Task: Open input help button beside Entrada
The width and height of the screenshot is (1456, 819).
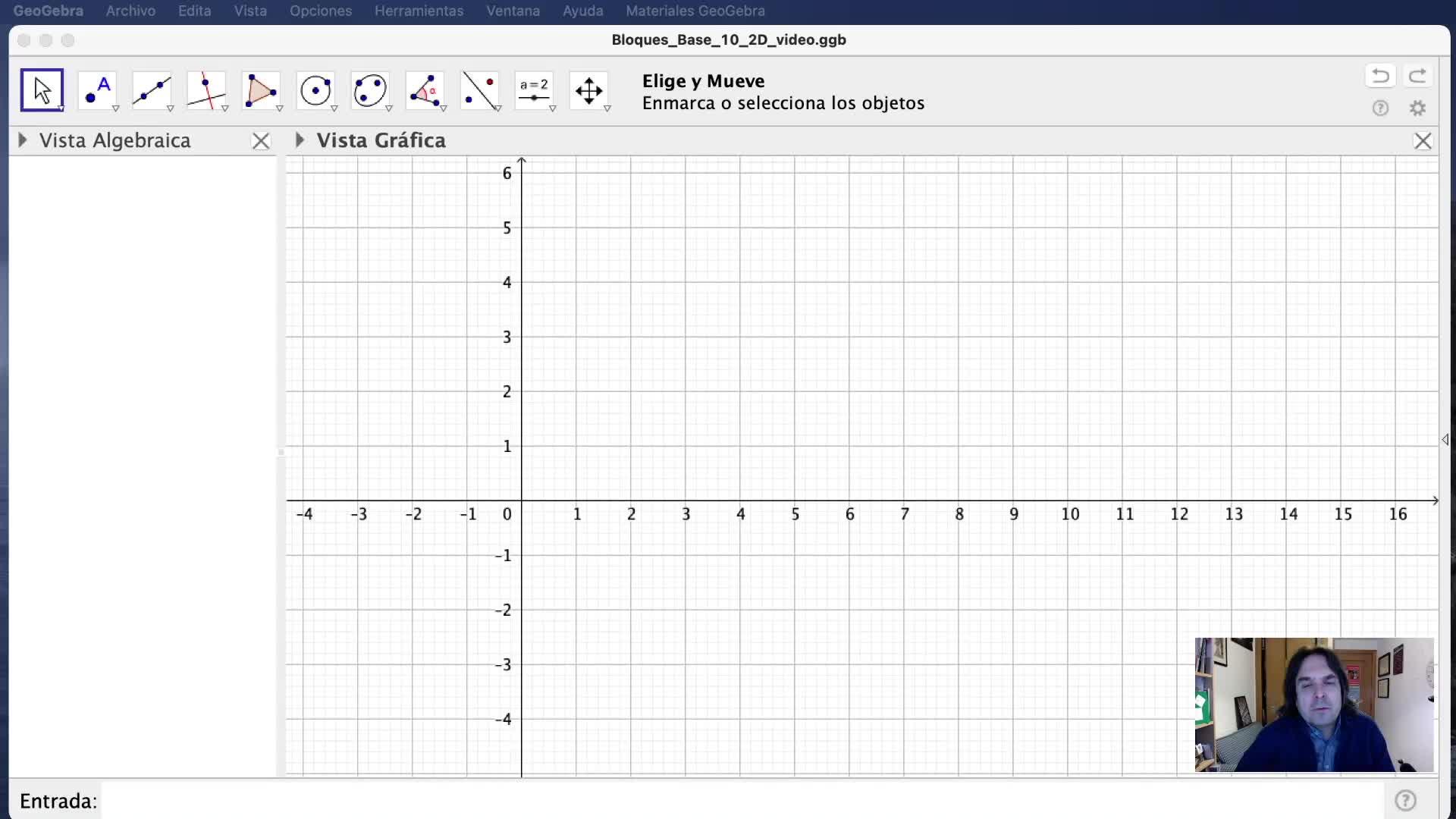Action: (x=1405, y=801)
